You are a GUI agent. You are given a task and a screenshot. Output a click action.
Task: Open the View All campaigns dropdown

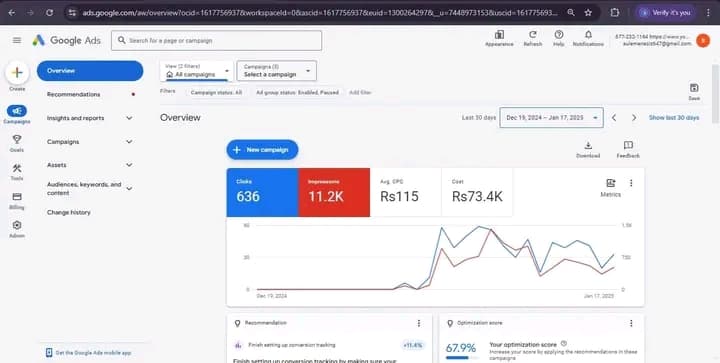point(197,71)
